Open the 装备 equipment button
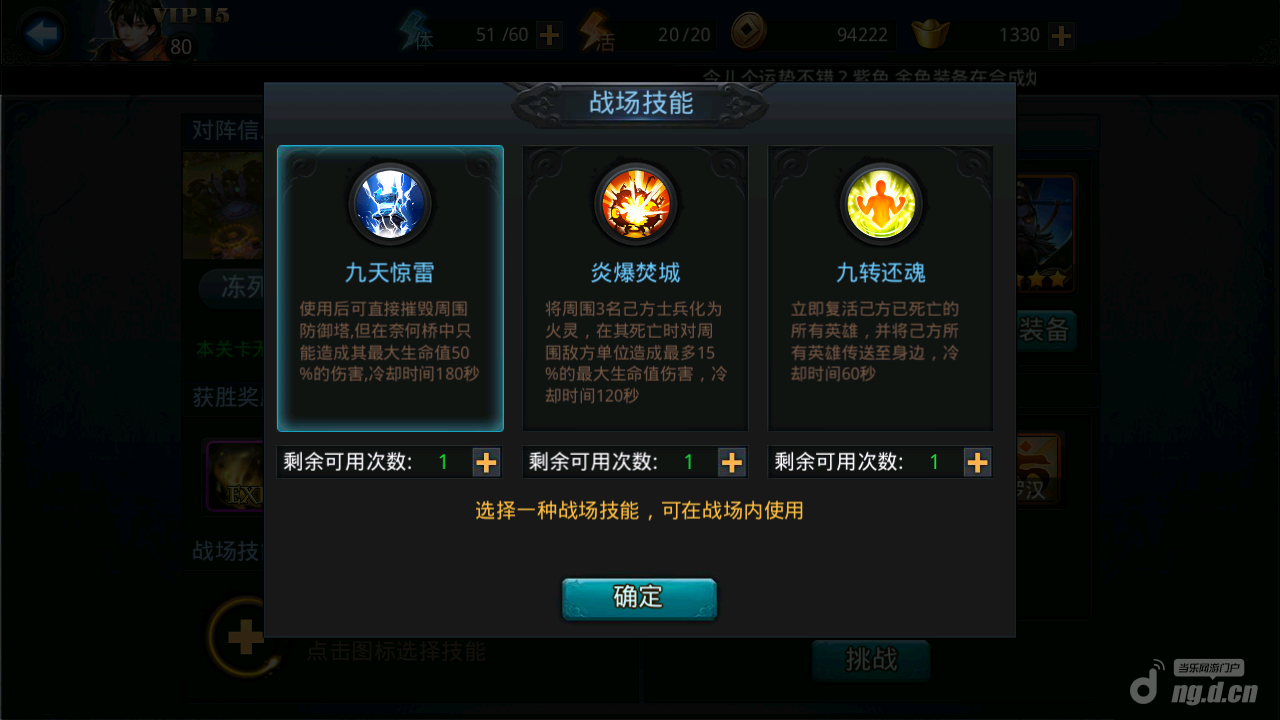This screenshot has width=1280, height=720. (x=1046, y=330)
